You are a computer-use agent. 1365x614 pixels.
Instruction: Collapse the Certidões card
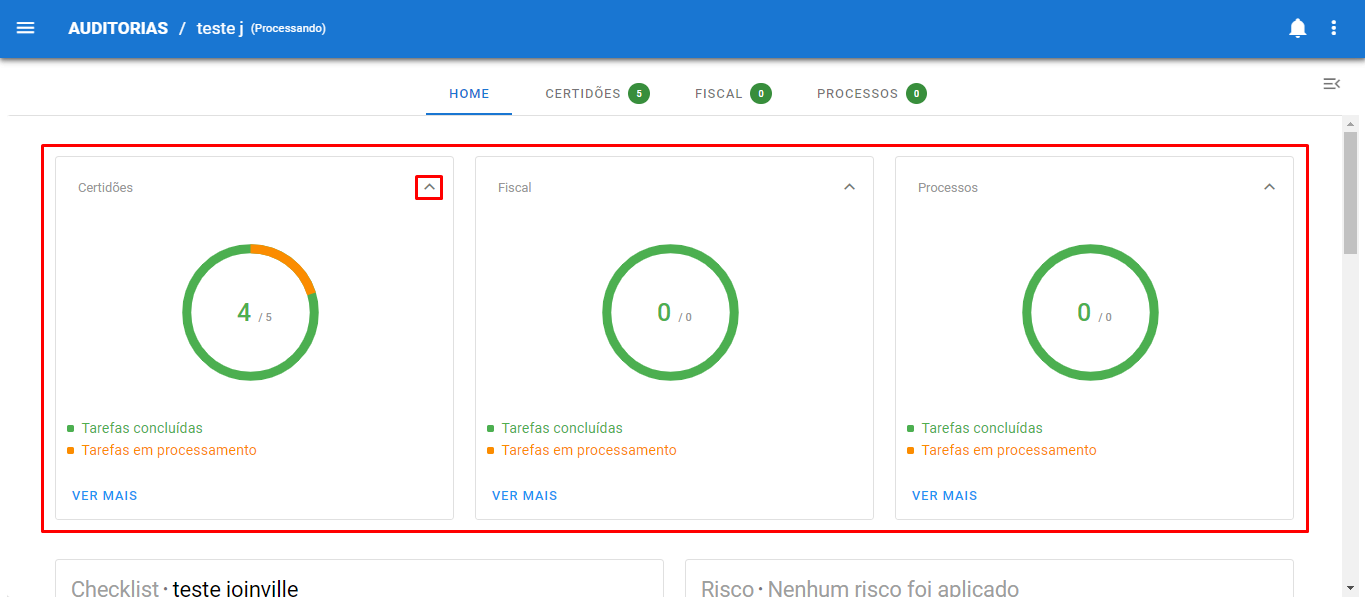[x=429, y=187]
